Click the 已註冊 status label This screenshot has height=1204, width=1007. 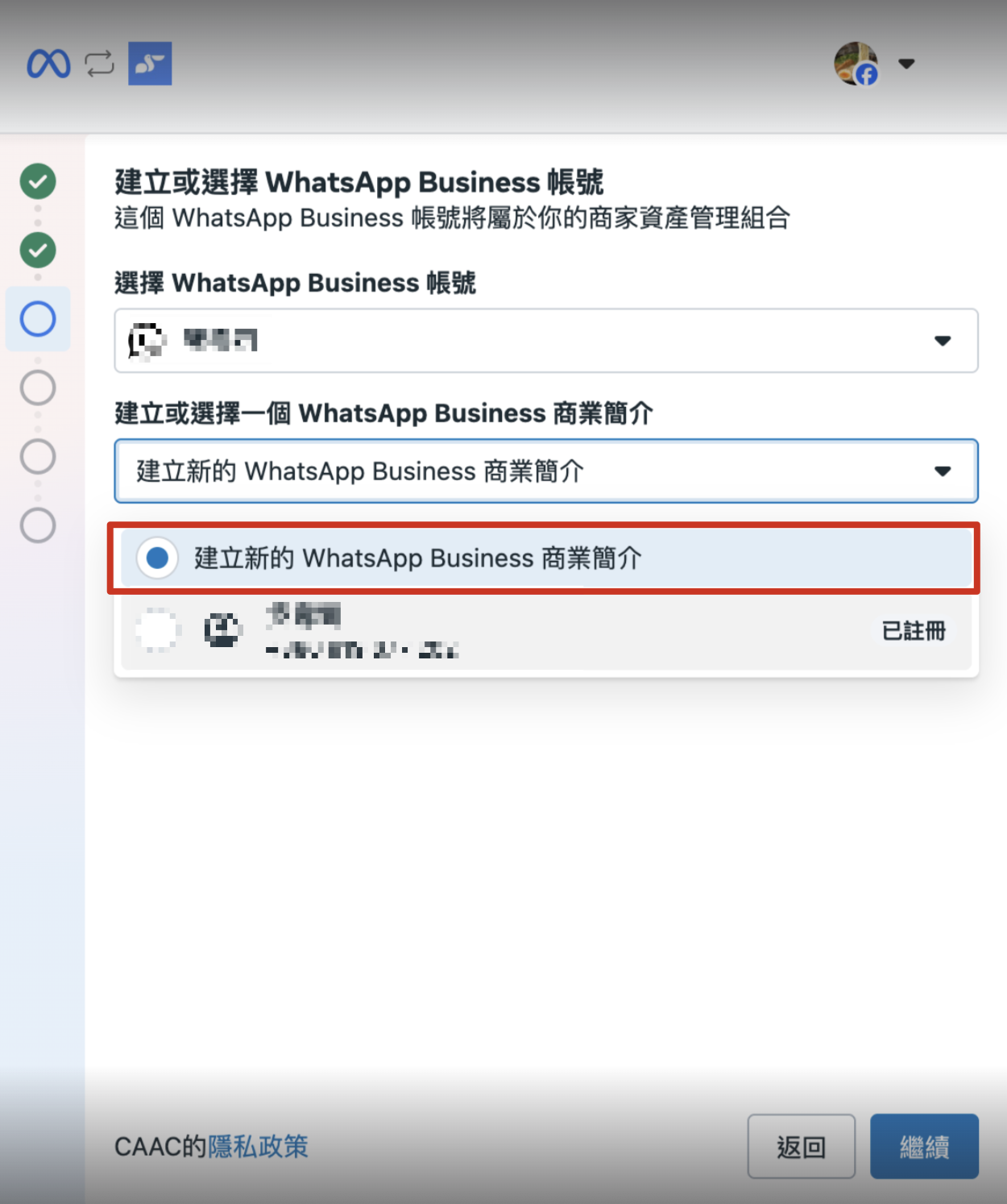tap(914, 630)
